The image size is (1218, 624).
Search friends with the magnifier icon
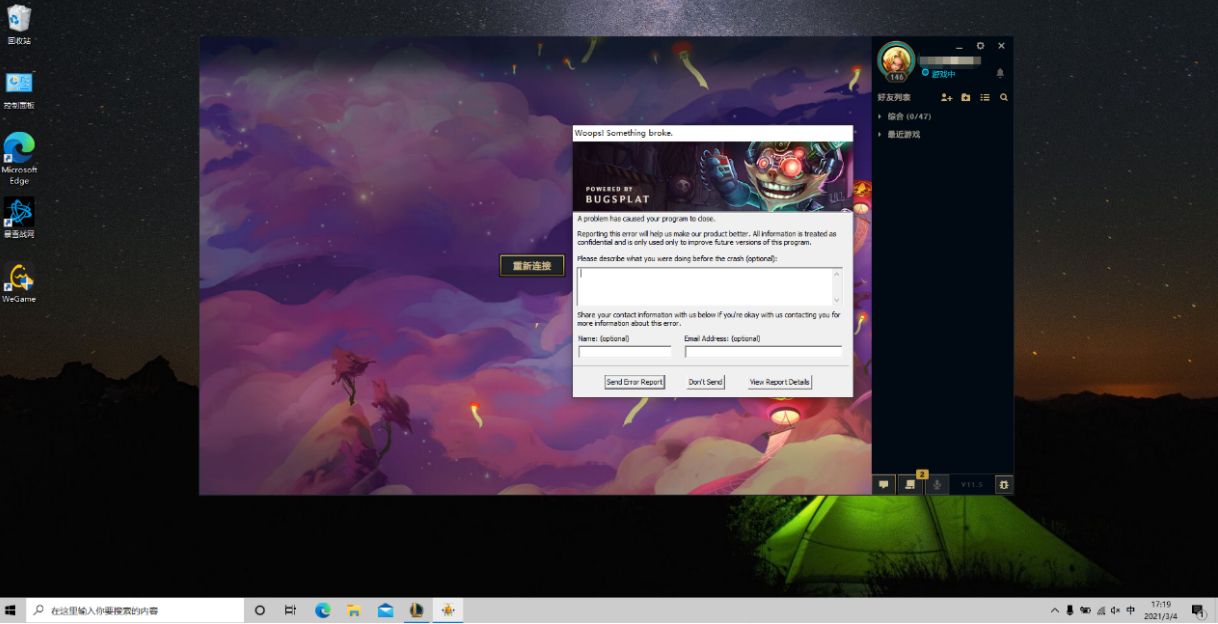pyautogui.click(x=1004, y=98)
